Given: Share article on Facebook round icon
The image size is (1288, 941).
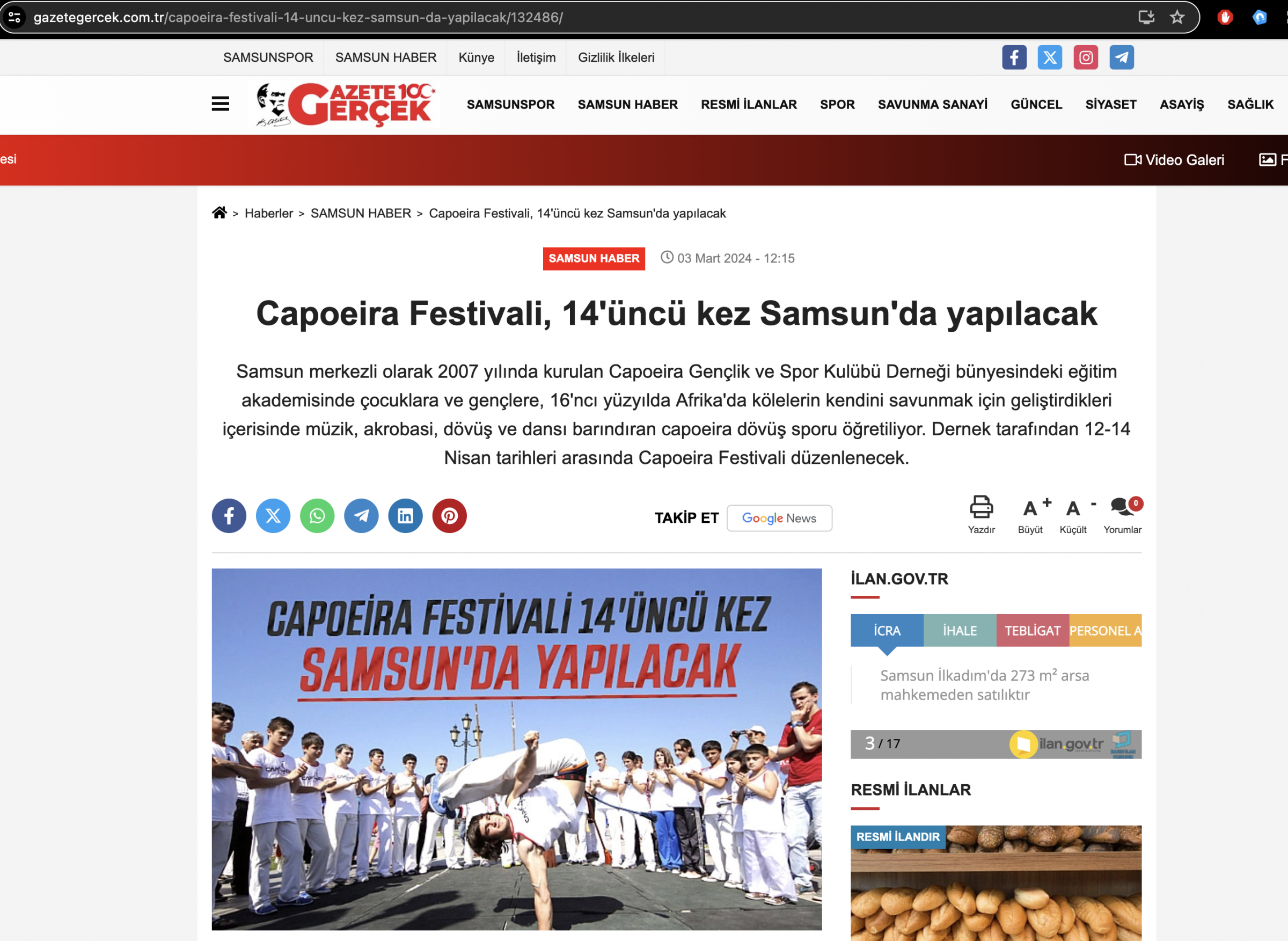Looking at the screenshot, I should 229,516.
